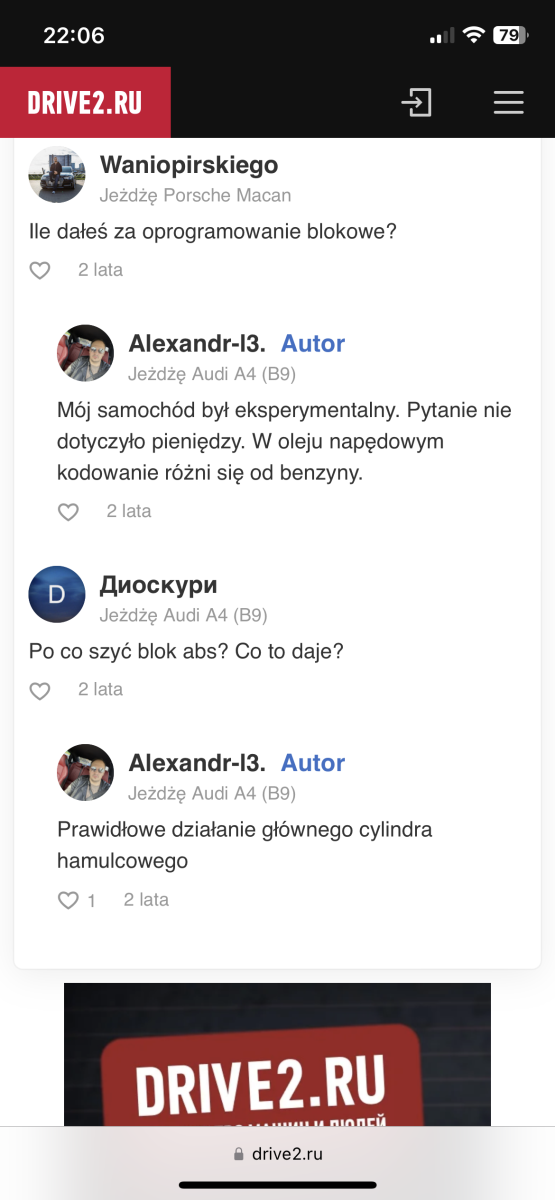The height and width of the screenshot is (1200, 555).
Task: Click the DRIVE2.RU logo
Action: 85,102
